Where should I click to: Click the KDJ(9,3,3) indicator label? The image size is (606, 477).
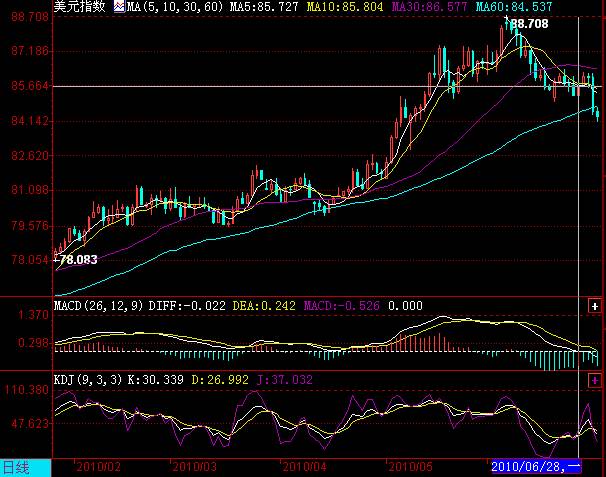click(x=88, y=380)
